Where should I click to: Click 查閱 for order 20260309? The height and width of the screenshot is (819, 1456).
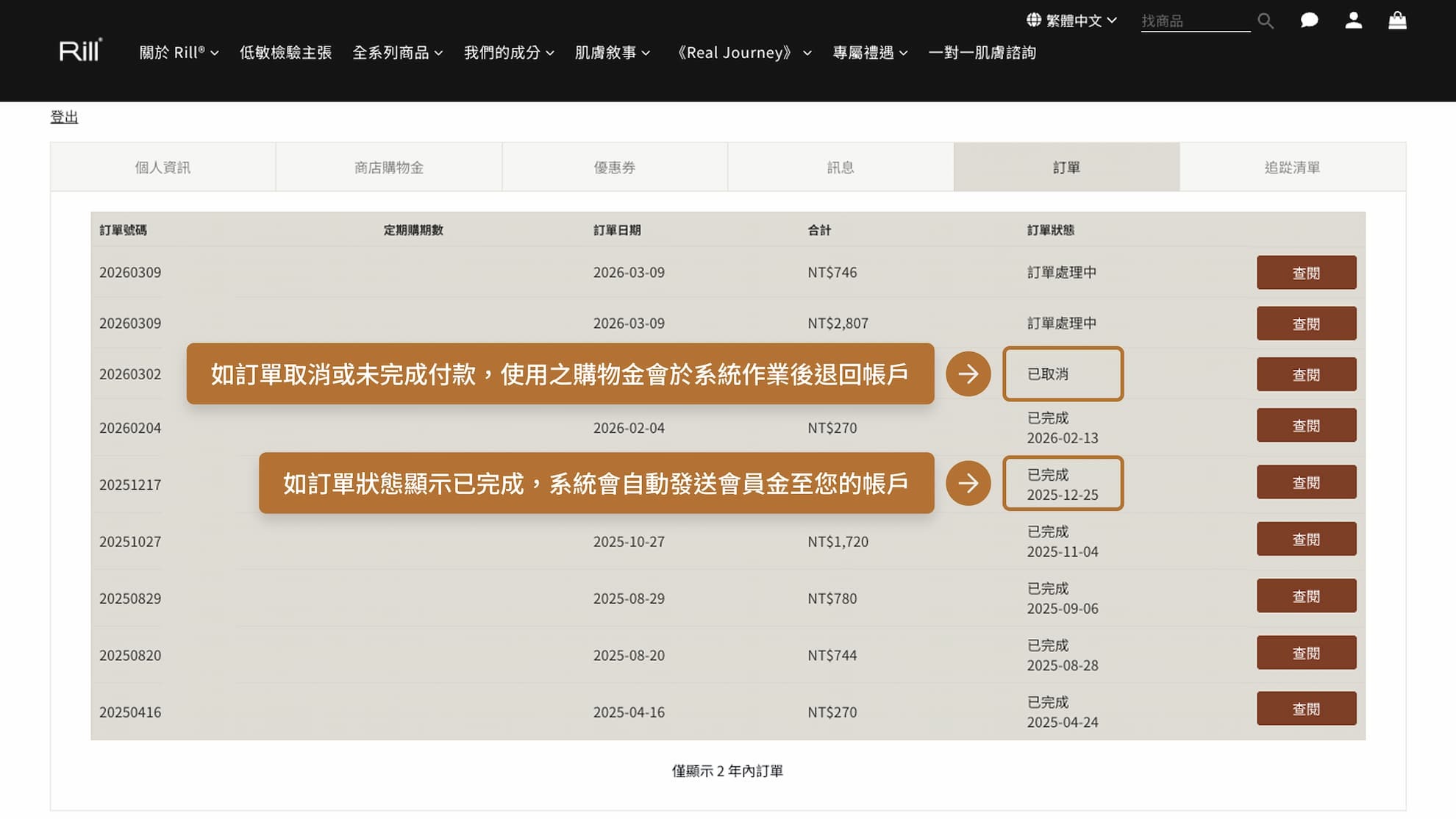[x=1306, y=272]
